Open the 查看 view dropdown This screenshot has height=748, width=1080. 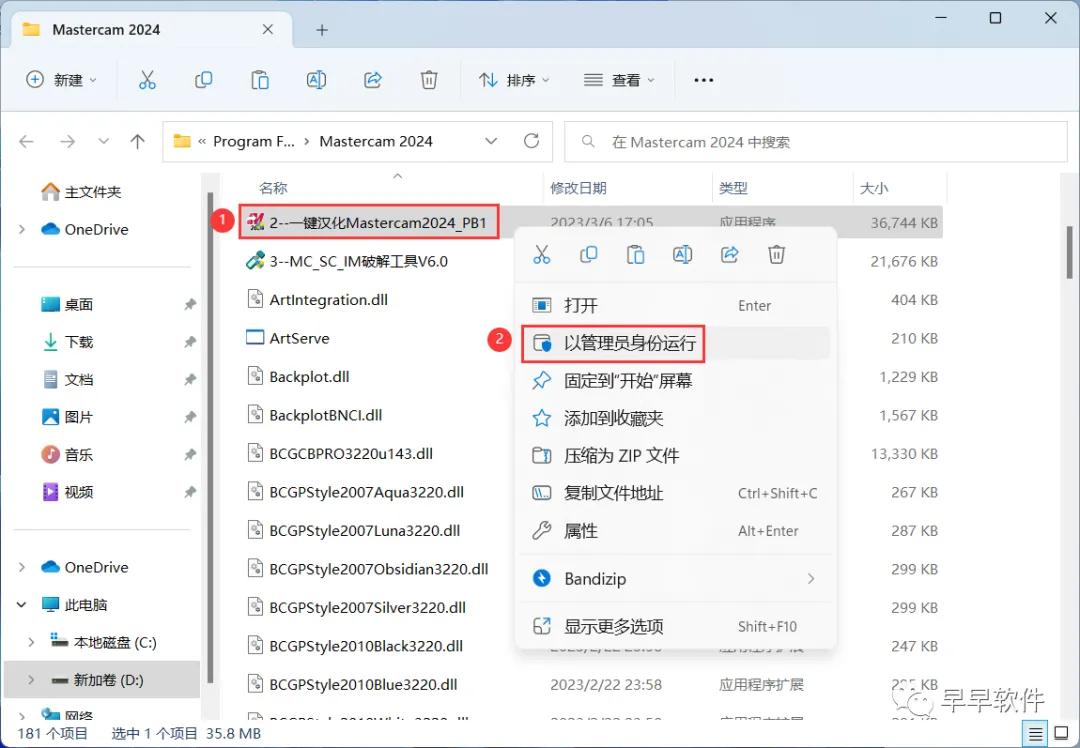point(619,80)
